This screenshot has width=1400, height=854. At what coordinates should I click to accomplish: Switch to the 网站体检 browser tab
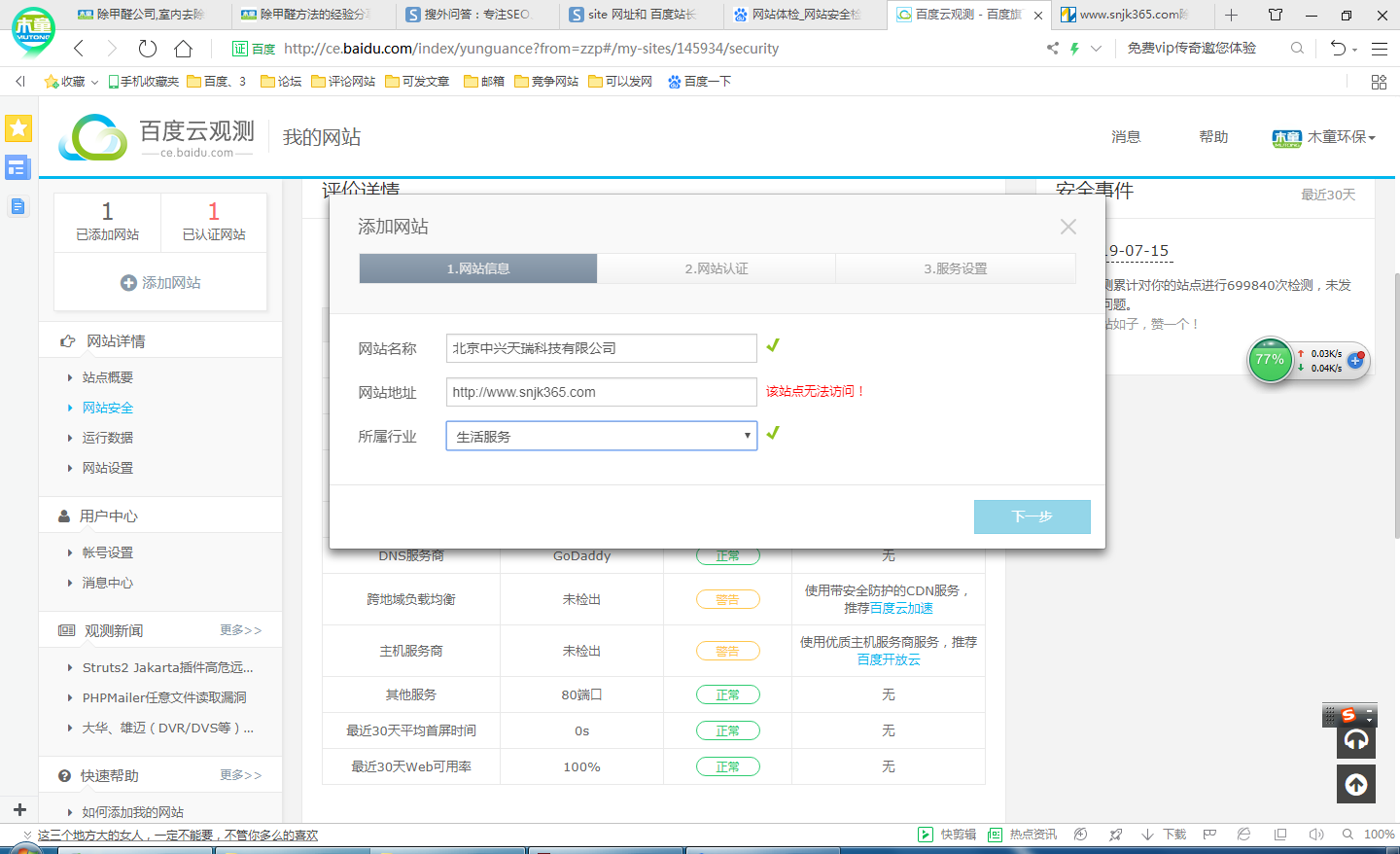point(805,15)
